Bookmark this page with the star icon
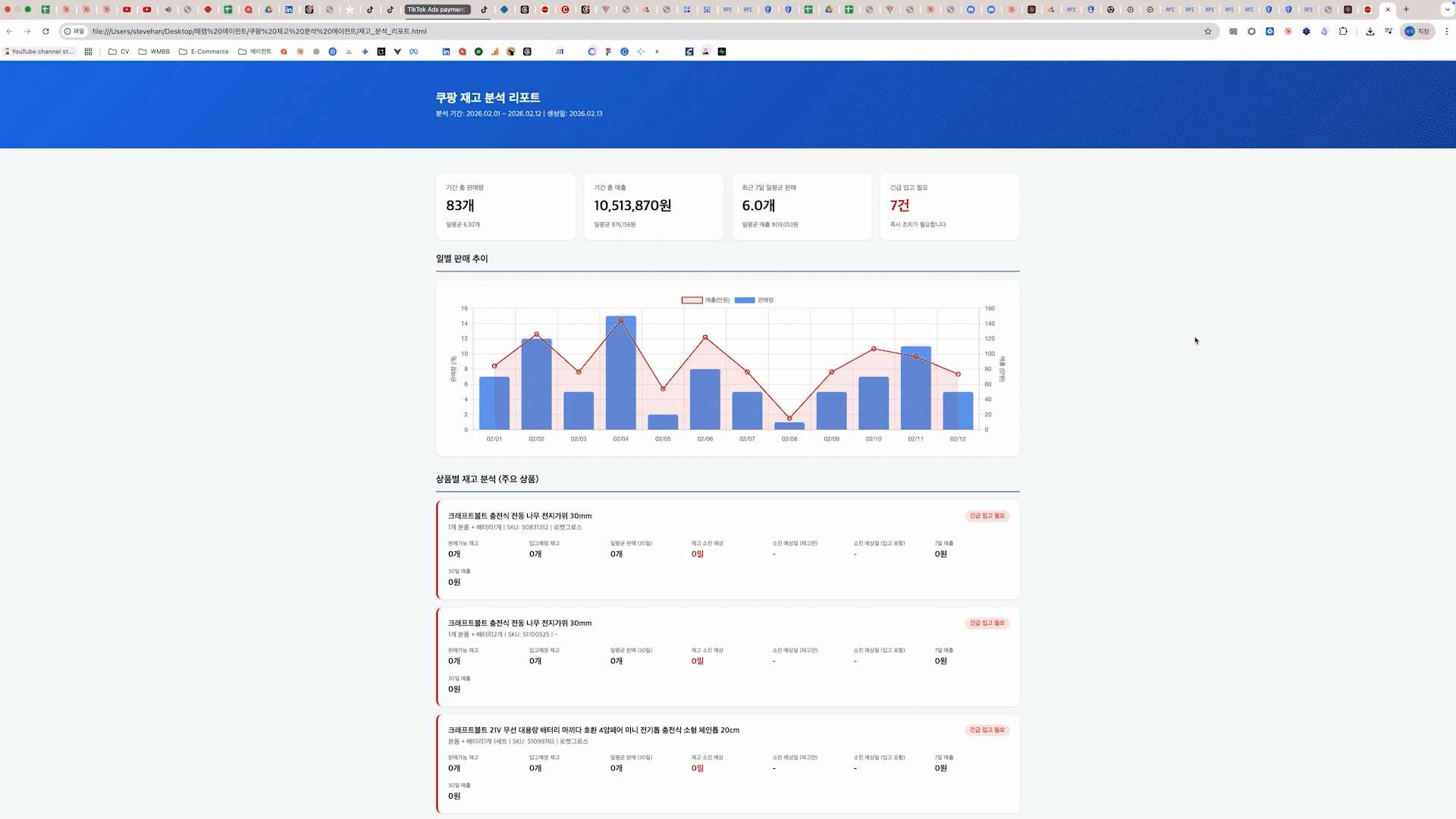The image size is (1456, 819). 1208,31
